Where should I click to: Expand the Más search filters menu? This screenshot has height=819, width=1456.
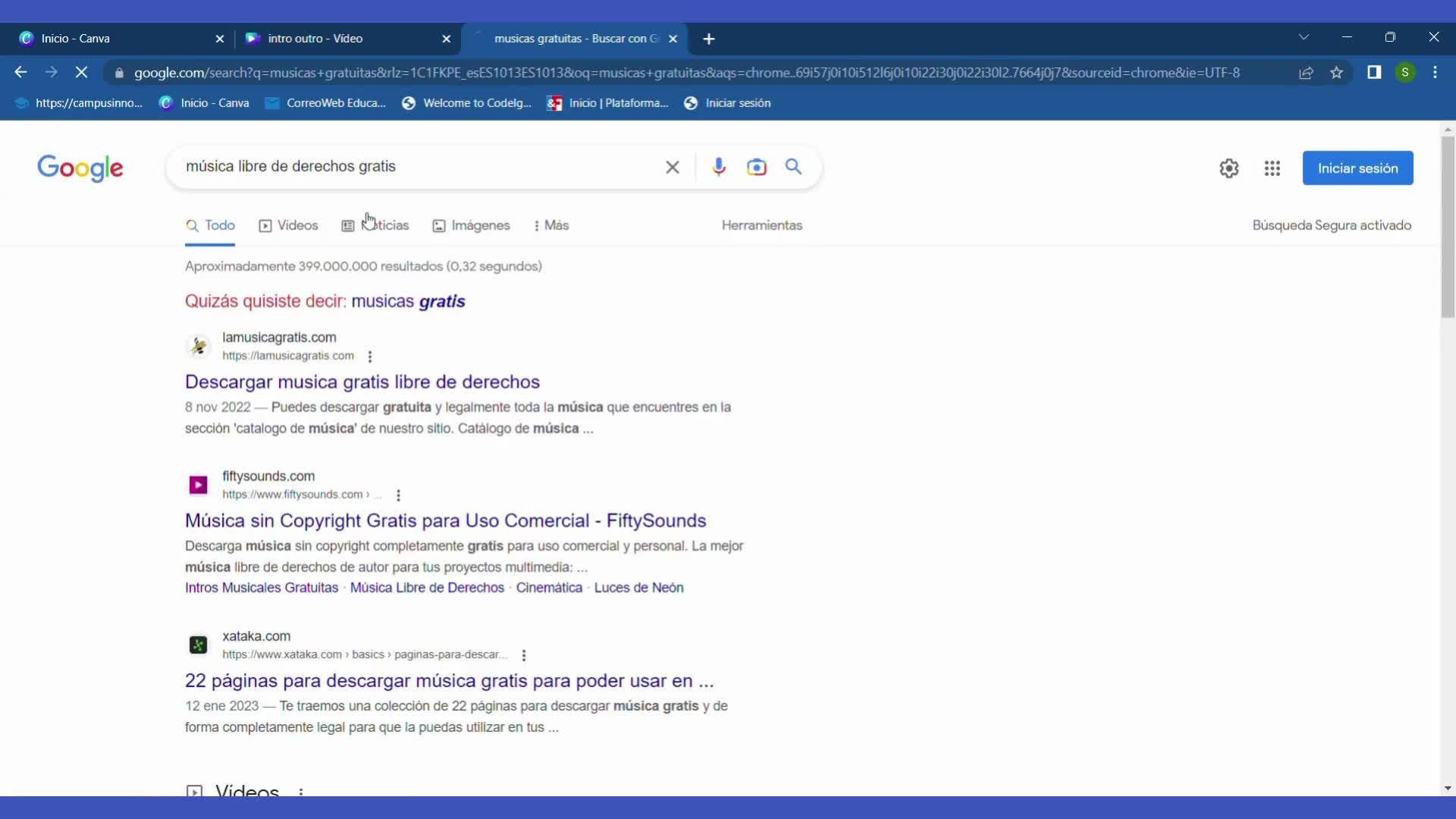click(551, 225)
